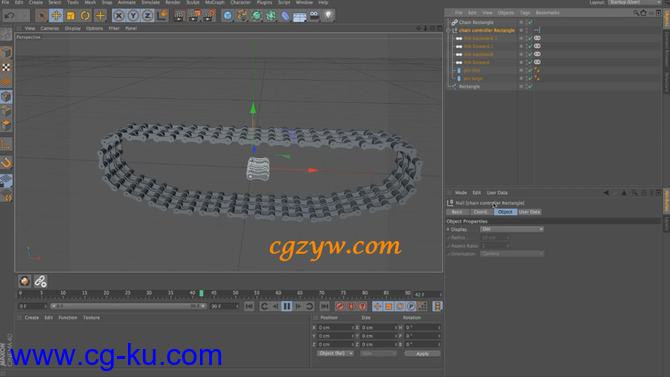Click the timeline preview range slider bar

pyautogui.click(x=128, y=306)
